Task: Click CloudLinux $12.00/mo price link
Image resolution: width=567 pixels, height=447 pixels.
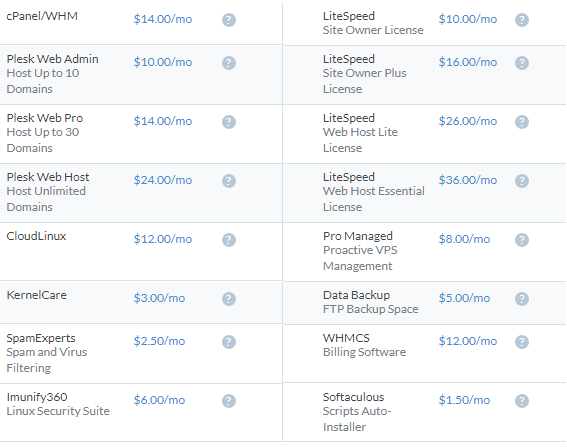Action: pos(163,239)
